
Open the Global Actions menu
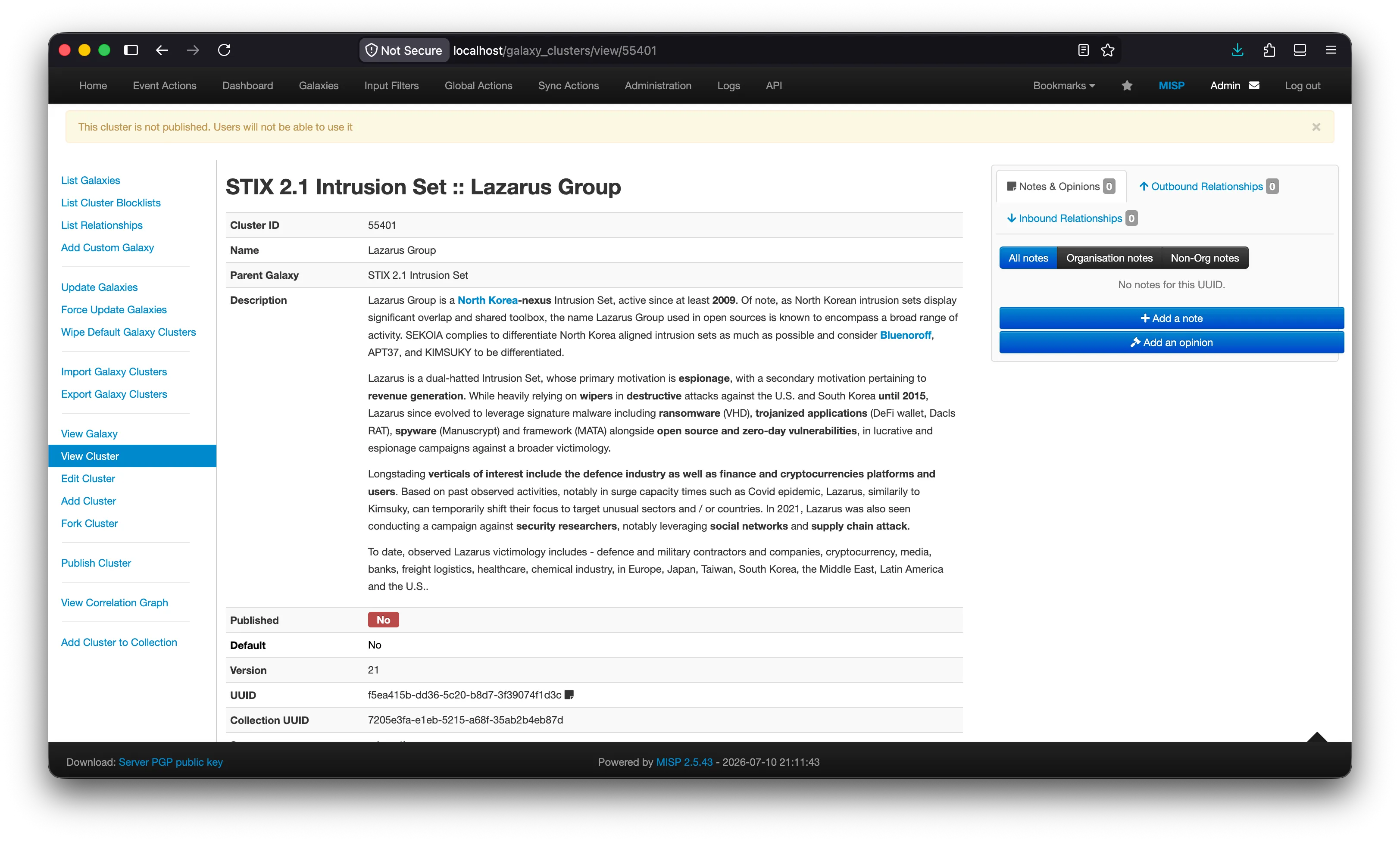(x=478, y=86)
